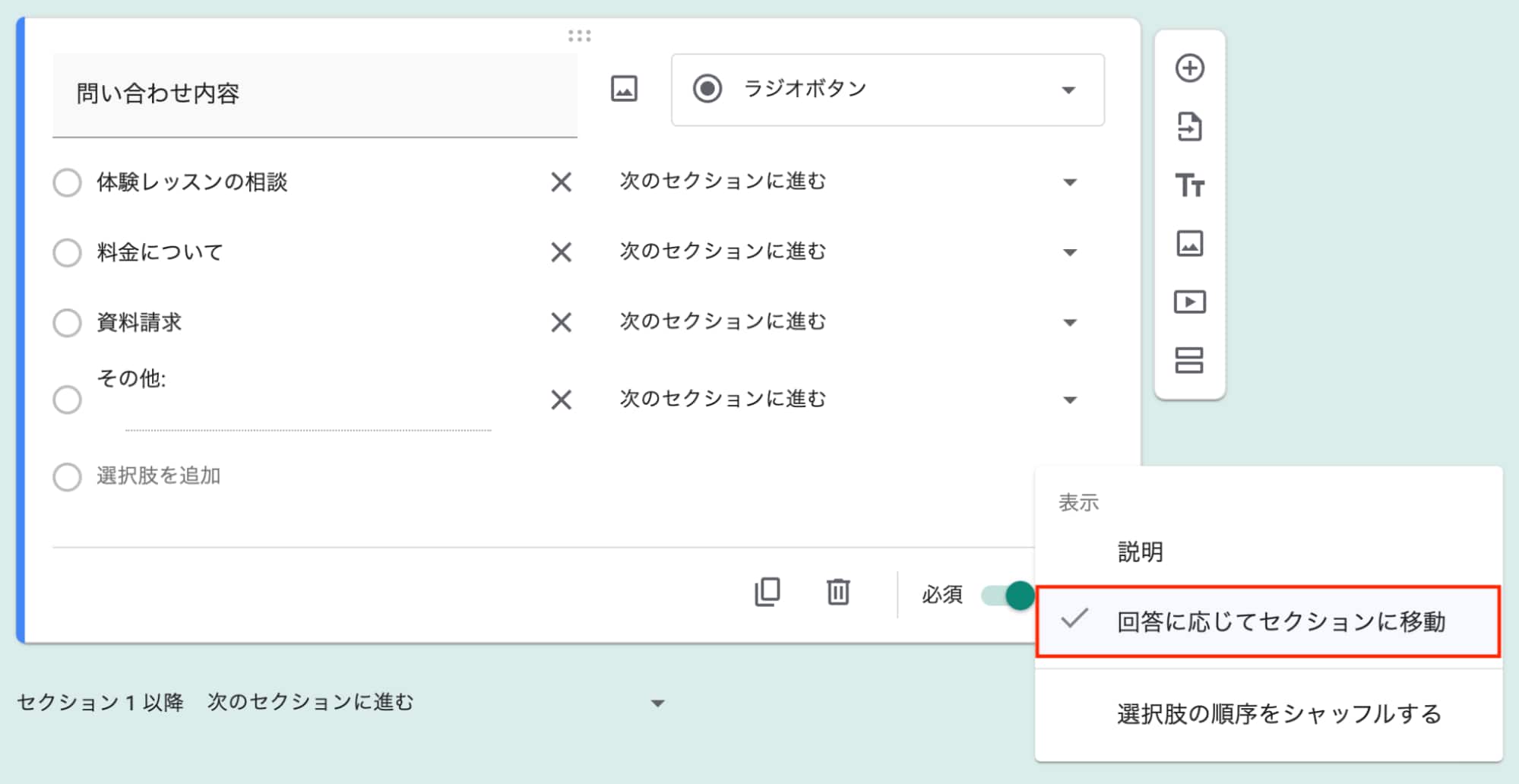1519x784 pixels.
Task: Delete this question with the trash icon
Action: click(838, 593)
